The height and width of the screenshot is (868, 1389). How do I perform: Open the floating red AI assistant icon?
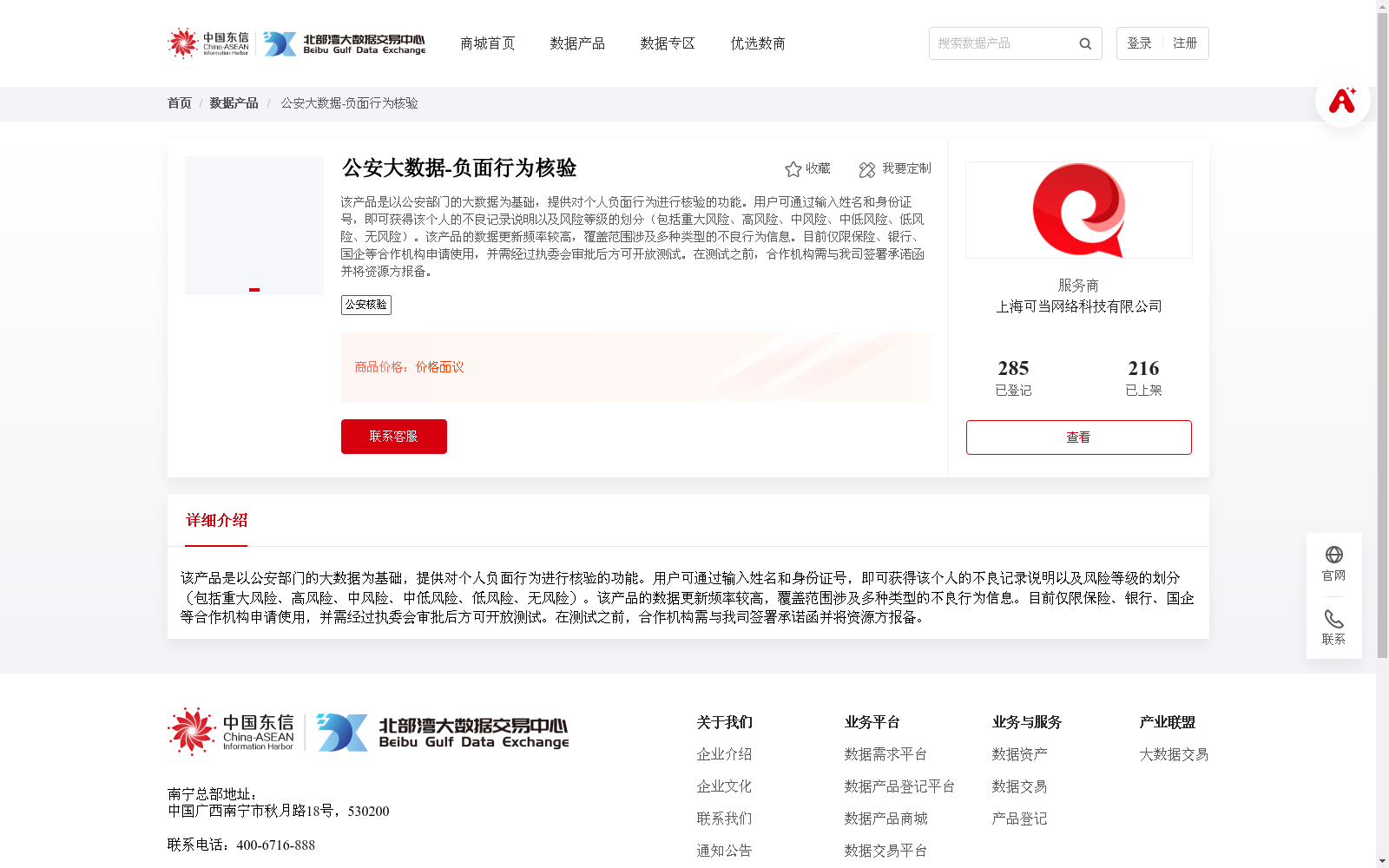coord(1342,100)
